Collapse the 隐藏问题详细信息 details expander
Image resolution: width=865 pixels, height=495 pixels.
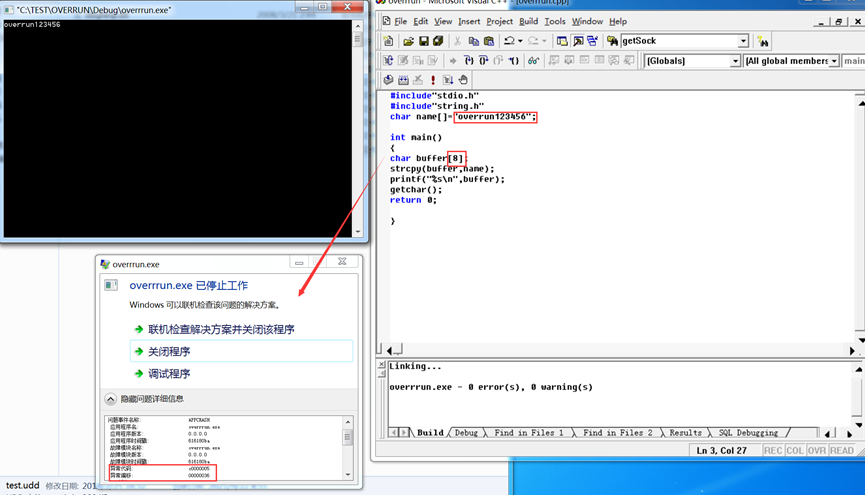coord(110,399)
